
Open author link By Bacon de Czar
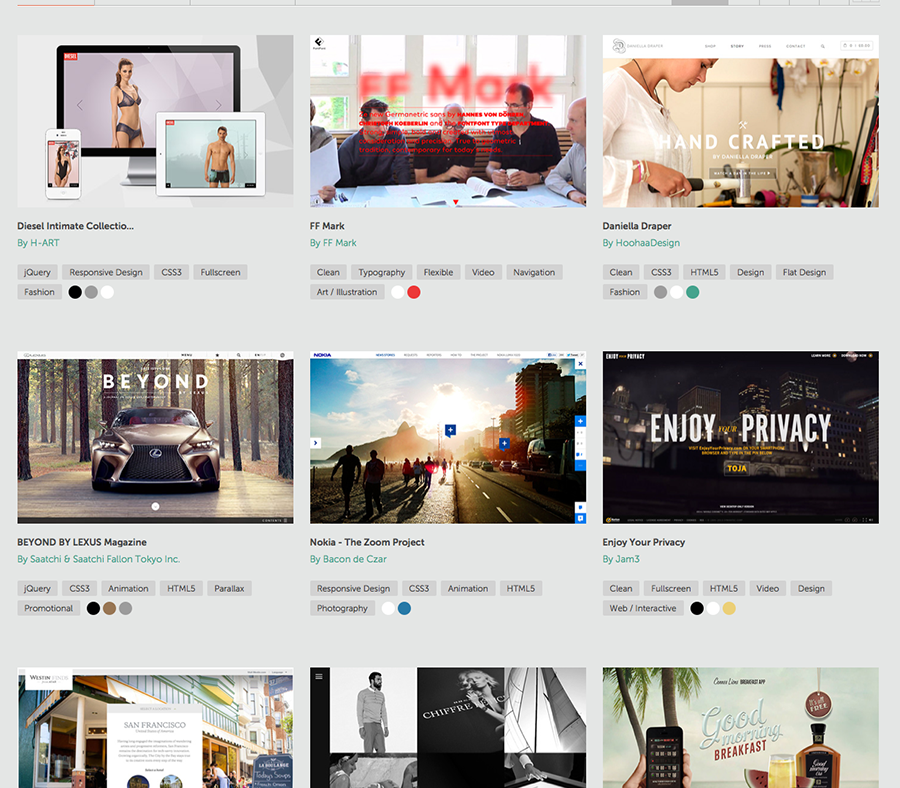[x=348, y=559]
